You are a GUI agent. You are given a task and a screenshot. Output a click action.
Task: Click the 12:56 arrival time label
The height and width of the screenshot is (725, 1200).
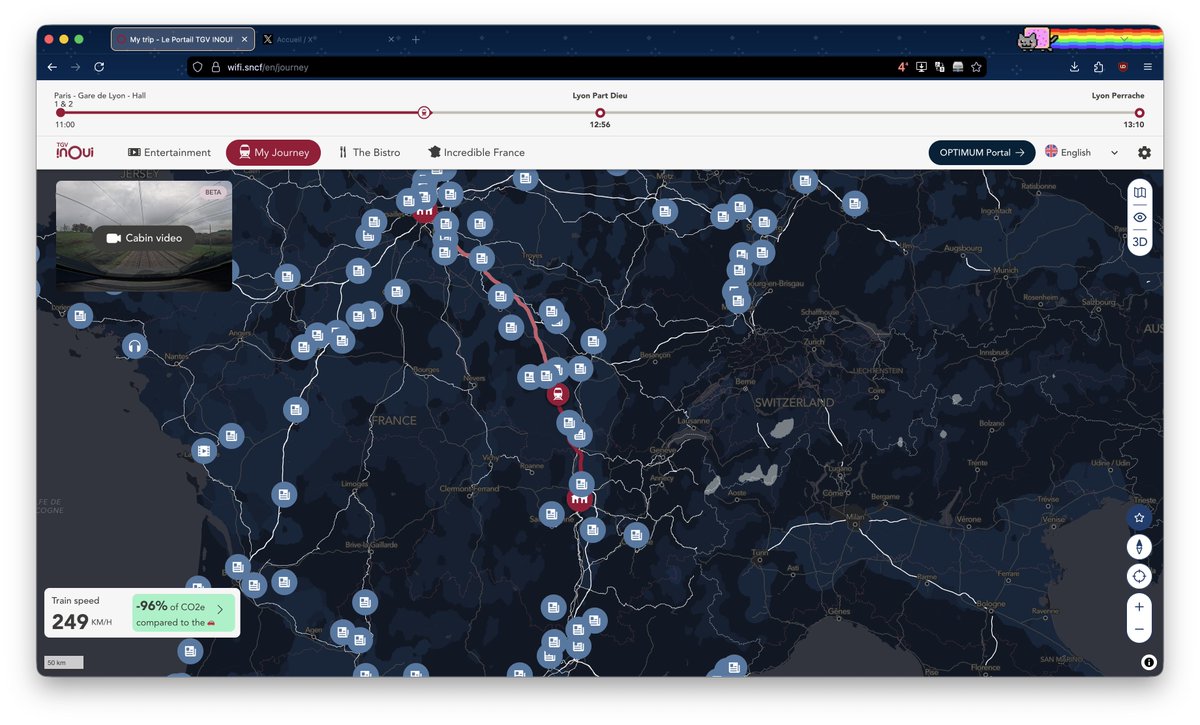coord(600,125)
